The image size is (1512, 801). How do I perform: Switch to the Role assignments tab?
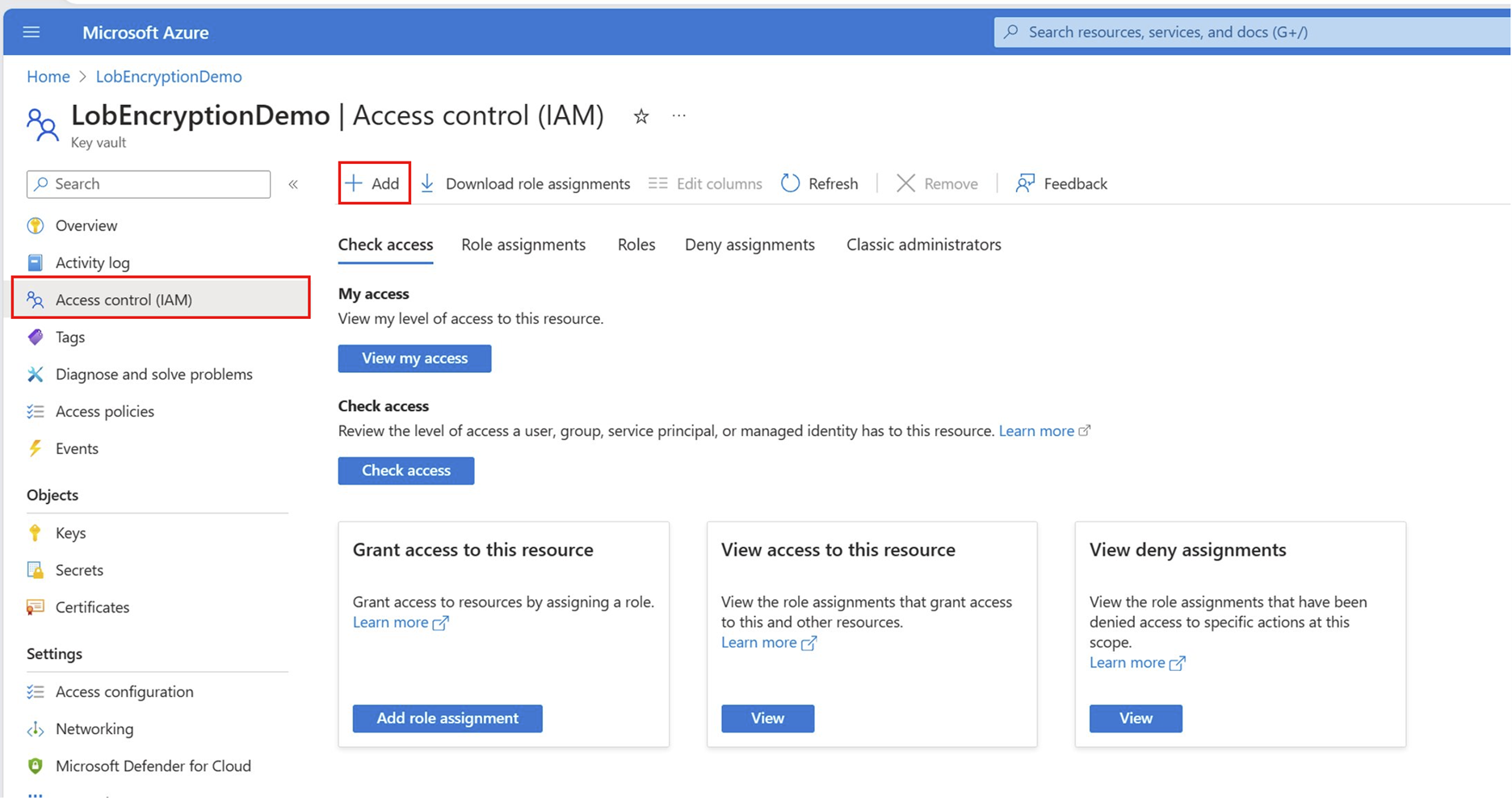(523, 244)
